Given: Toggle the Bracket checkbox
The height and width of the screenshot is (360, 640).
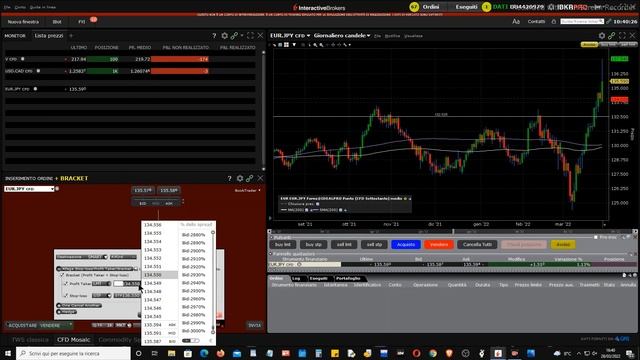Looking at the screenshot, I should click(62, 275).
